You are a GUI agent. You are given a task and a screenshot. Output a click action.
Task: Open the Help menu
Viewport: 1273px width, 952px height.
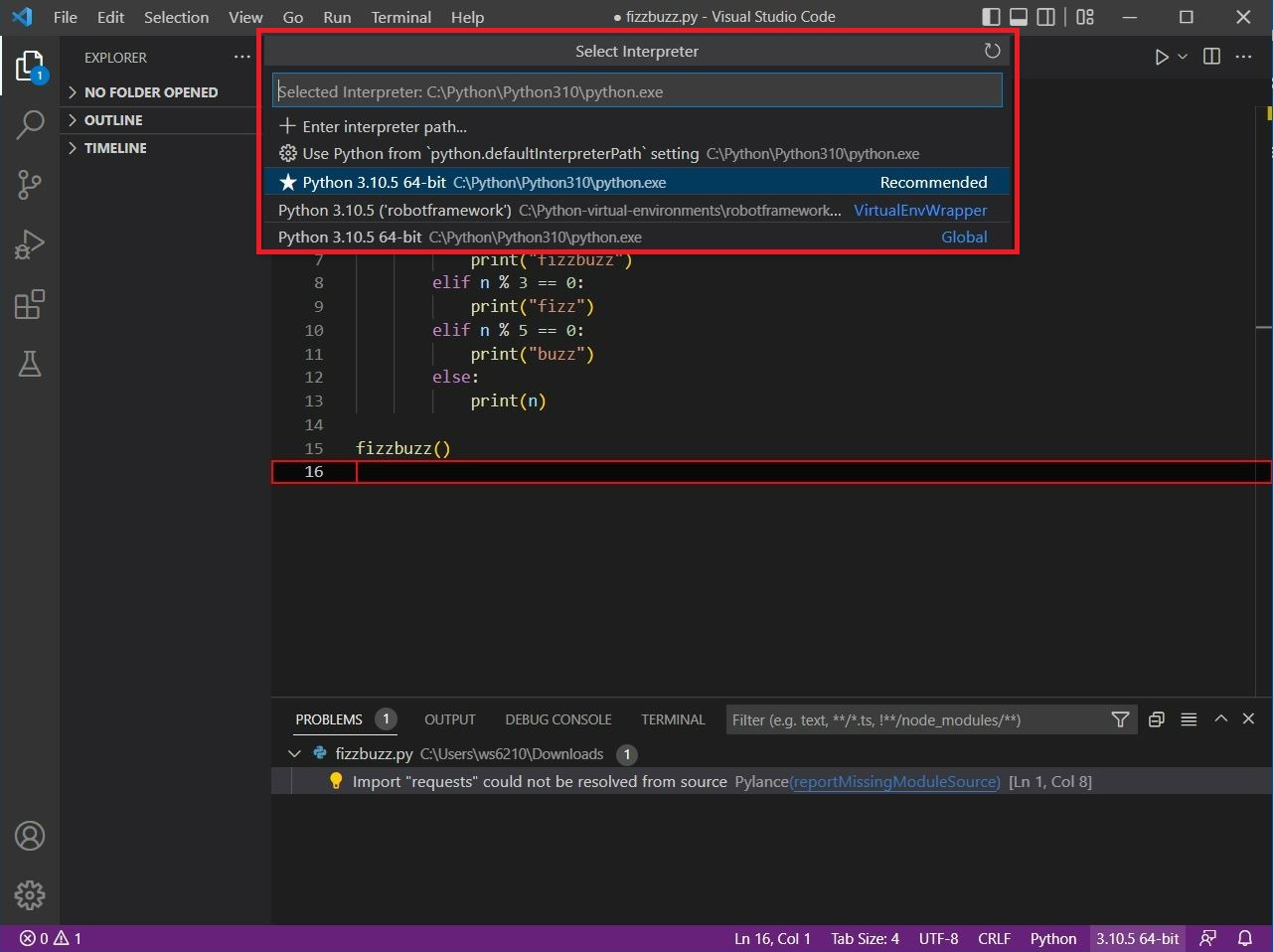point(467,17)
